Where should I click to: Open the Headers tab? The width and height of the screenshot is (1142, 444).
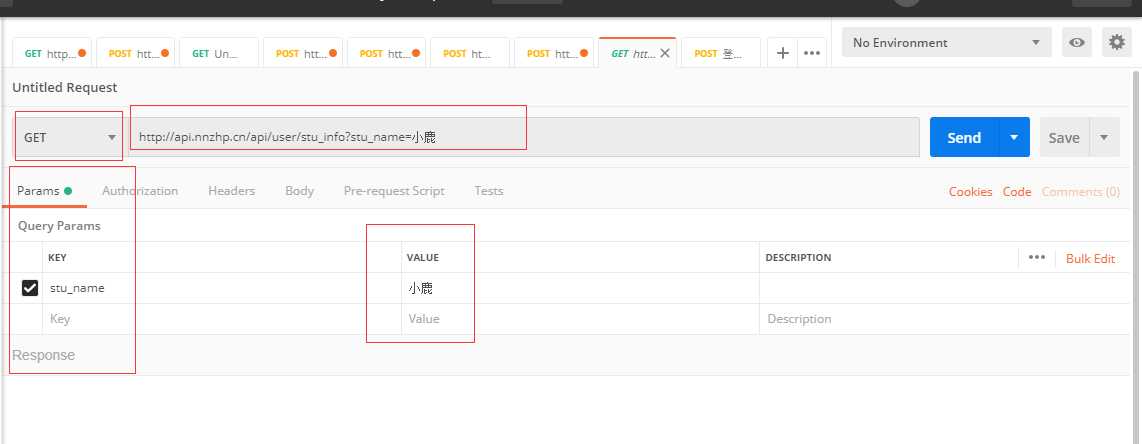232,191
